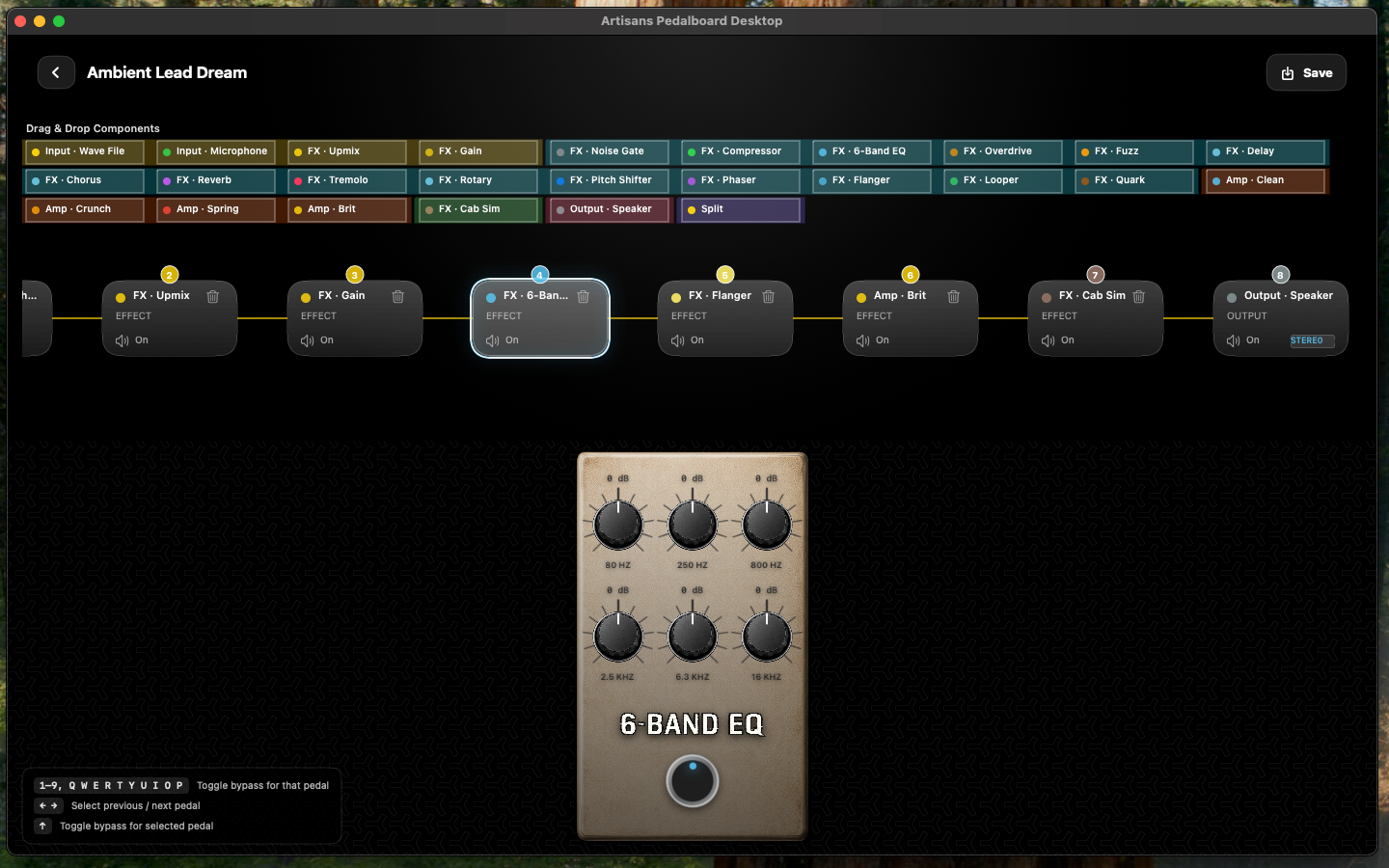
Task: Select FX · Compressor component
Action: 741,151
